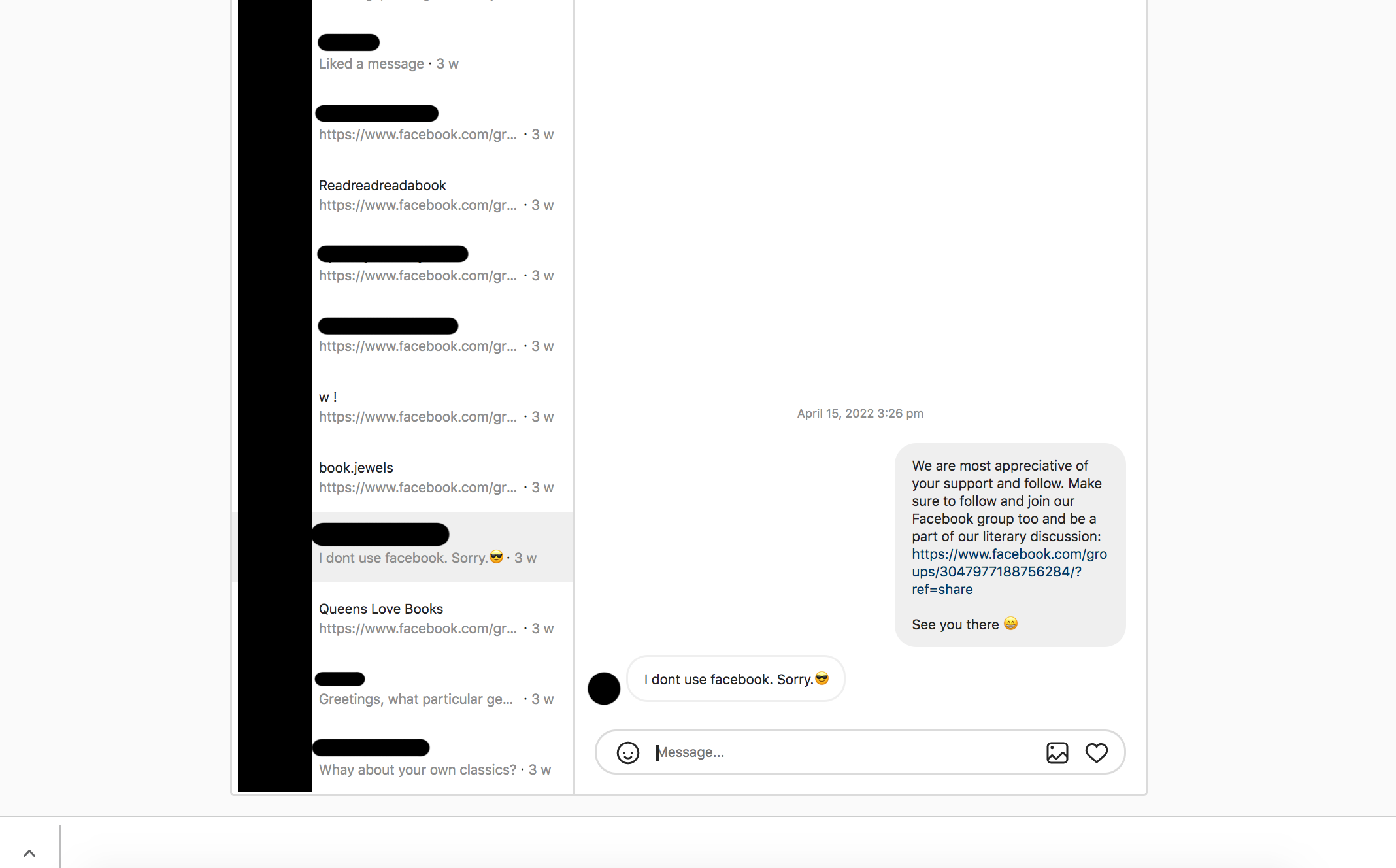Open the Facebook group link in message
1396x868 pixels.
click(1009, 571)
